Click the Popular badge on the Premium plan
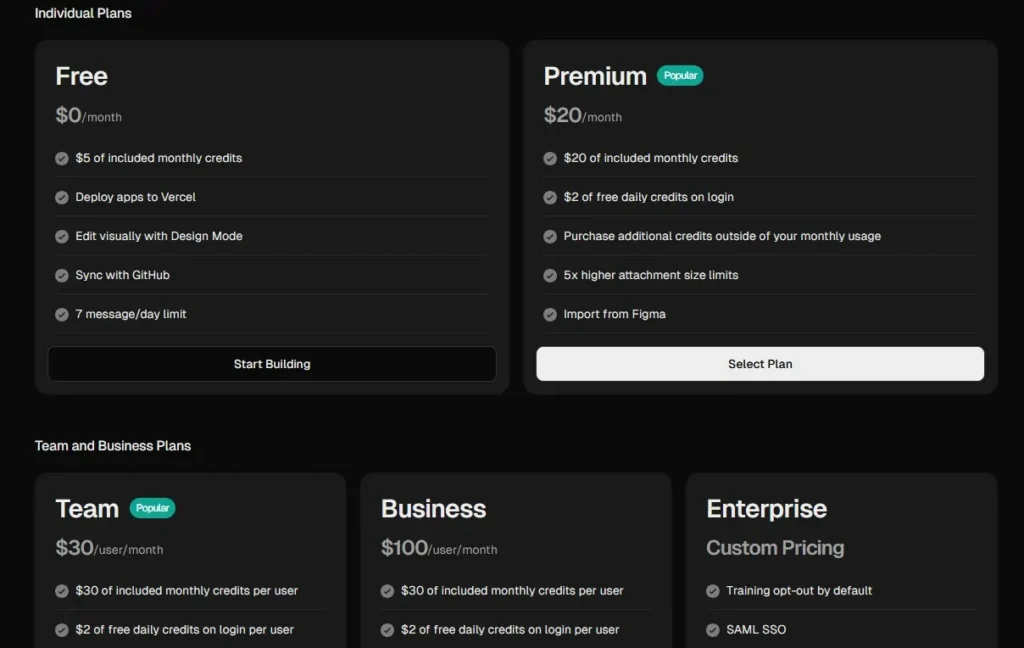The image size is (1024, 648). [680, 75]
